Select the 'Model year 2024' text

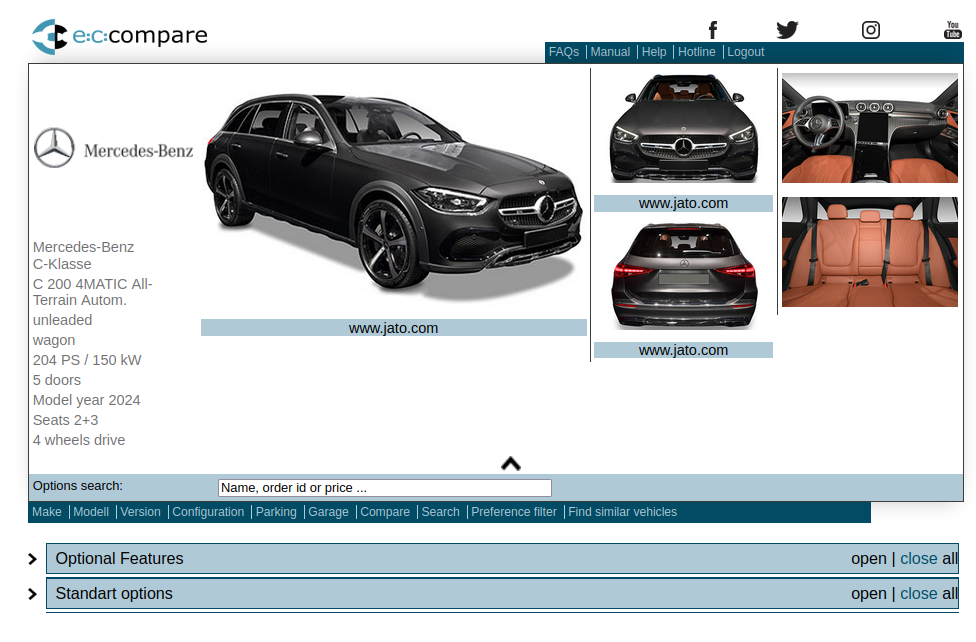click(87, 400)
